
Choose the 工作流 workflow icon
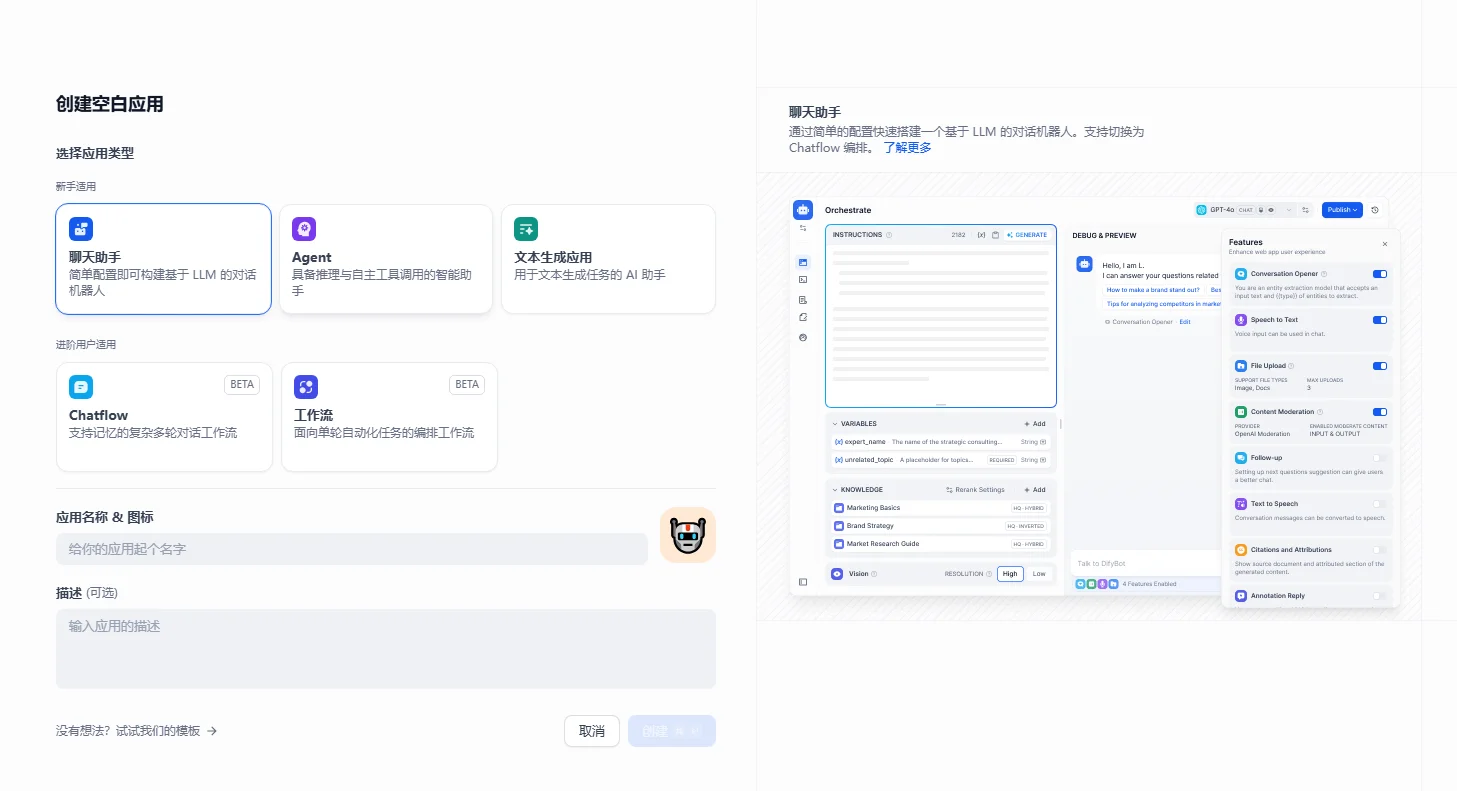click(x=306, y=387)
